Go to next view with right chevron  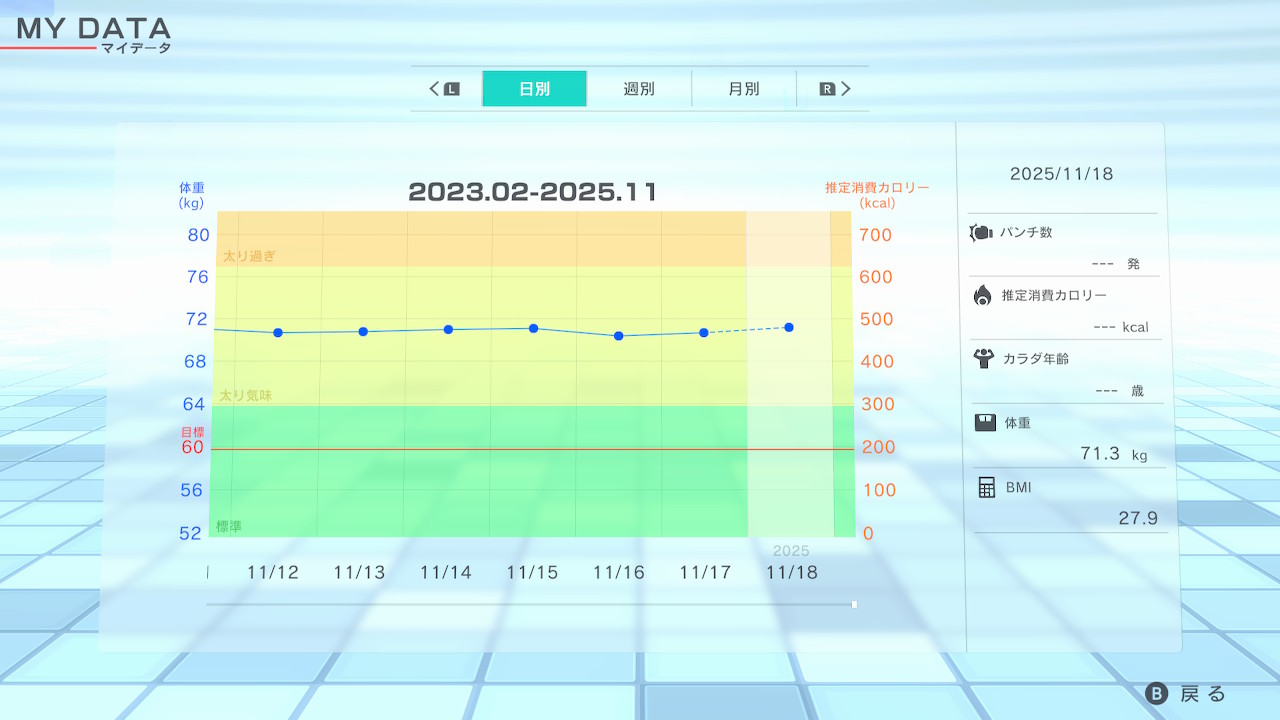846,89
